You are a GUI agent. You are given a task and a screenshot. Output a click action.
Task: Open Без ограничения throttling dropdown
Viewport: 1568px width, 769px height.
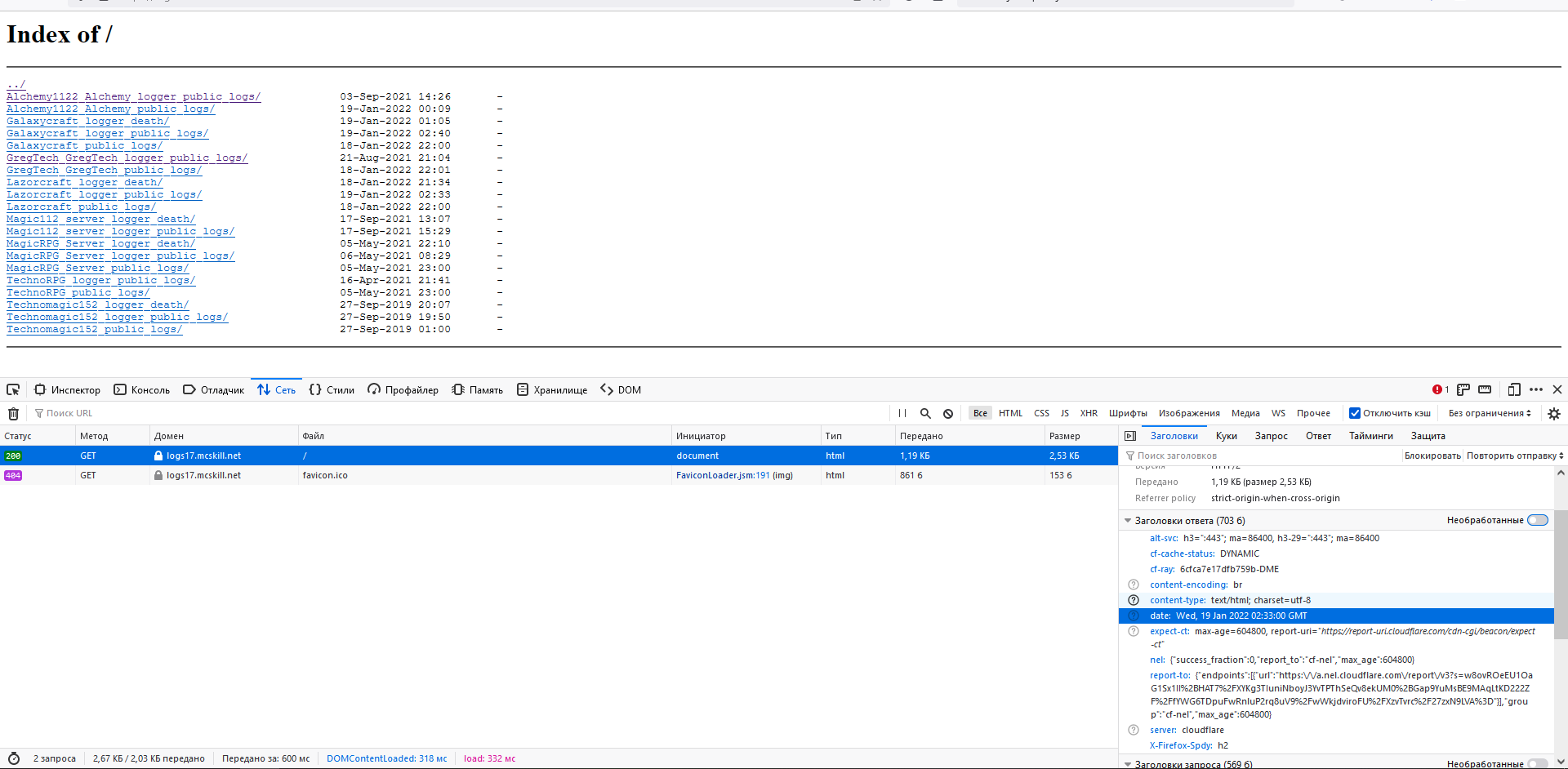click(x=1490, y=413)
